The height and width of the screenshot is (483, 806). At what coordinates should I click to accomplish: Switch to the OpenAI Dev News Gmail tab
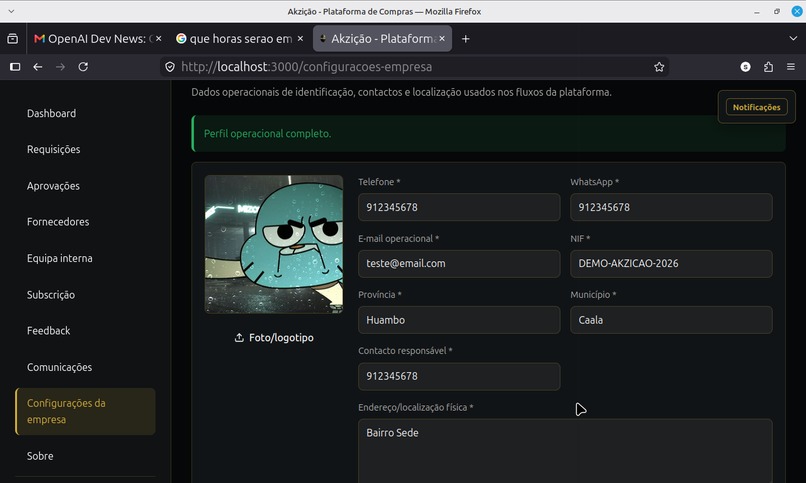coord(98,39)
